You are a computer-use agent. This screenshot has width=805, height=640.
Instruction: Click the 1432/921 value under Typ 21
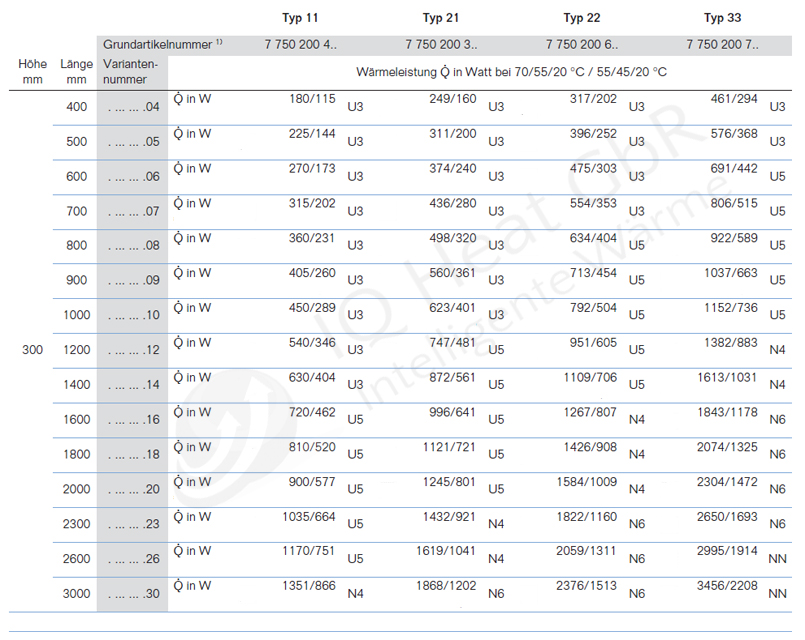coord(453,517)
